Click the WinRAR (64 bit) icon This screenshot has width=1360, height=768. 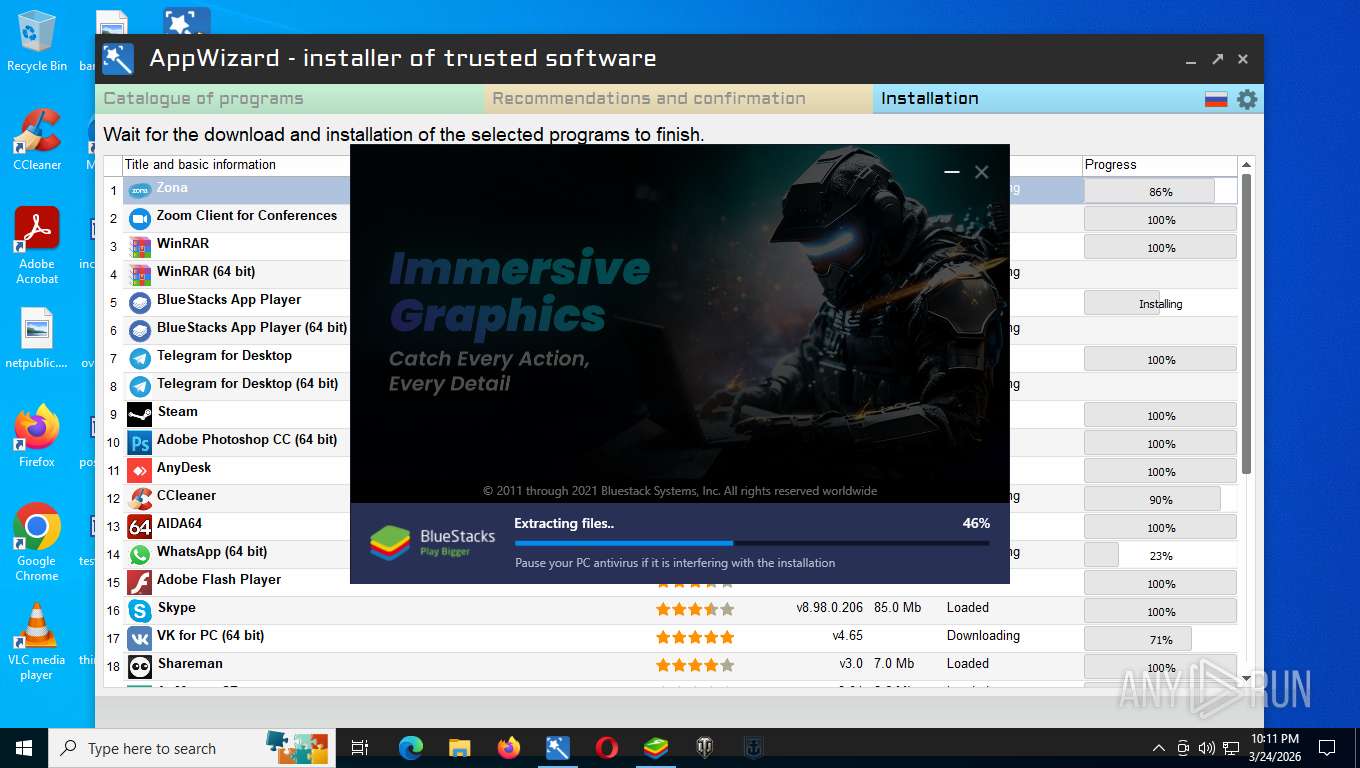coord(140,274)
